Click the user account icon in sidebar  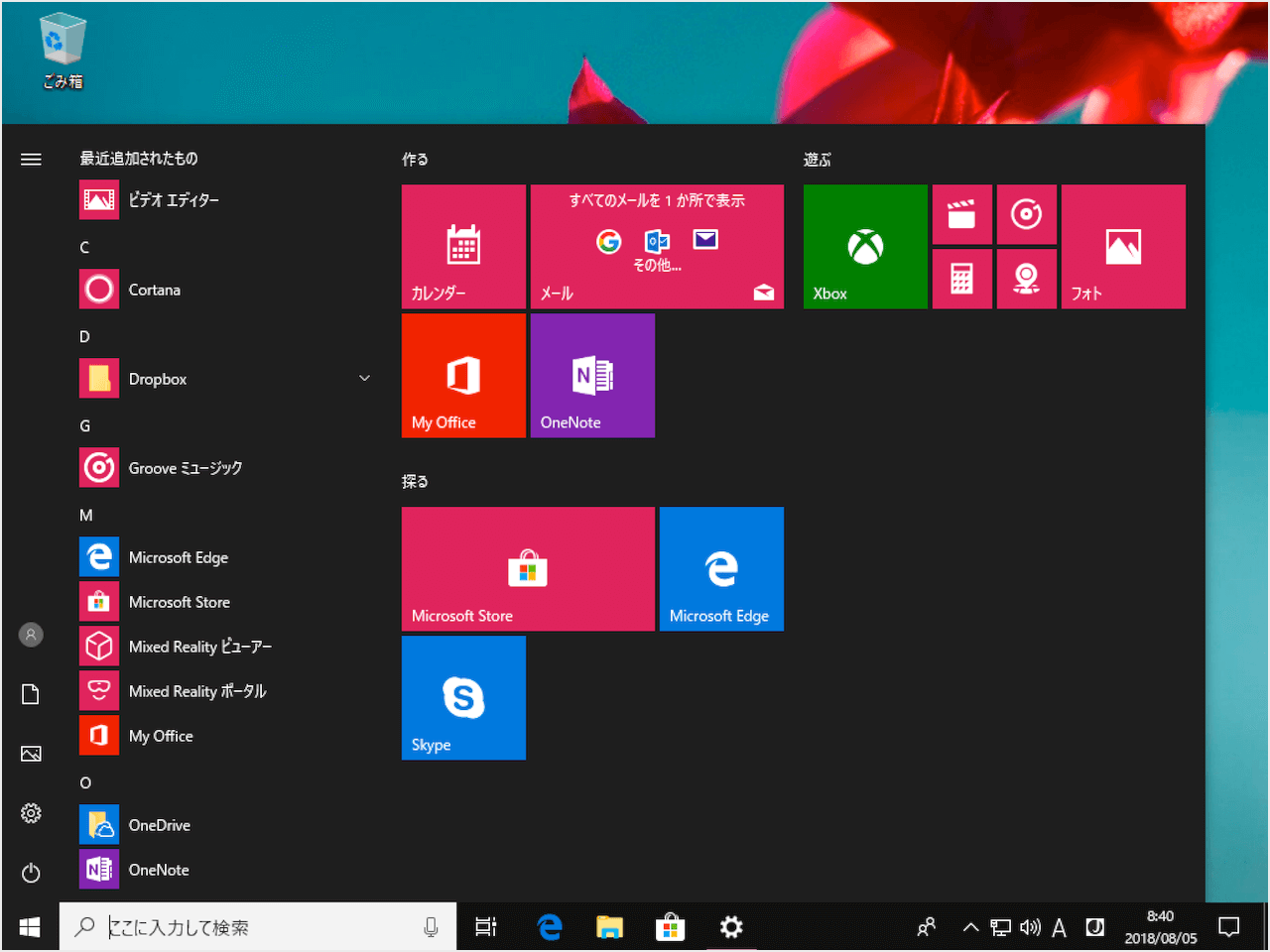31,635
